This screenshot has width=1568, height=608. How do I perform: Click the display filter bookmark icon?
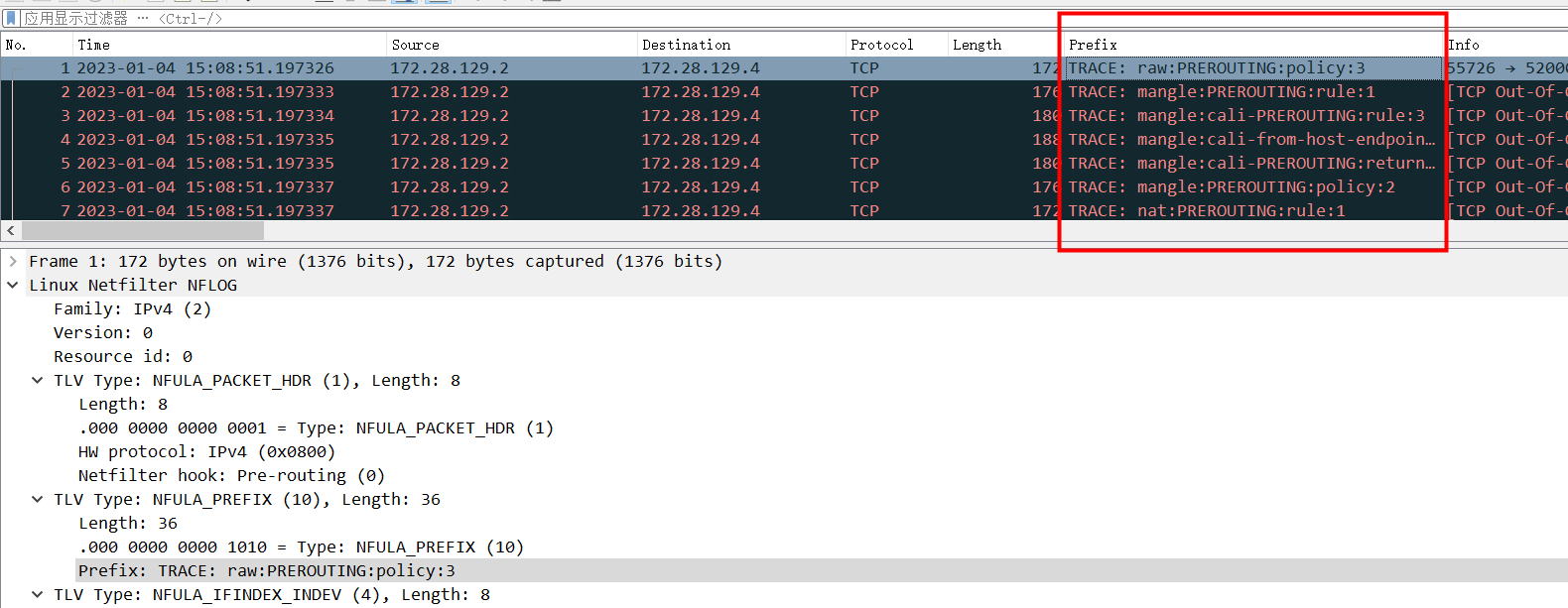coord(11,18)
